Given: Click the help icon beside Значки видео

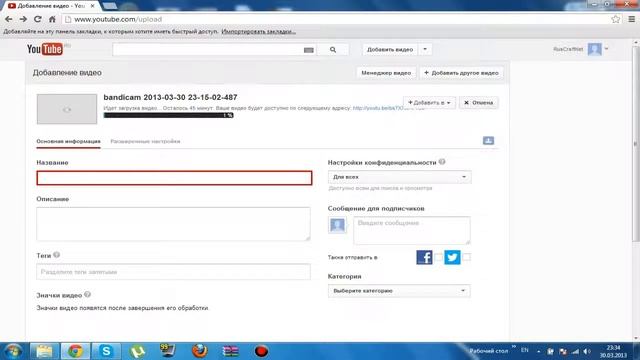Looking at the screenshot, I should pos(87,294).
